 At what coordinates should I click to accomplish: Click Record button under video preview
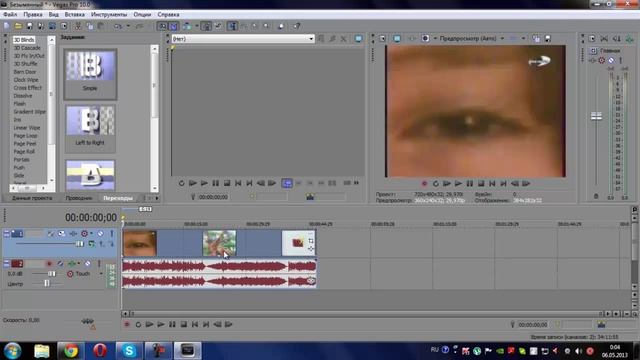(424, 184)
